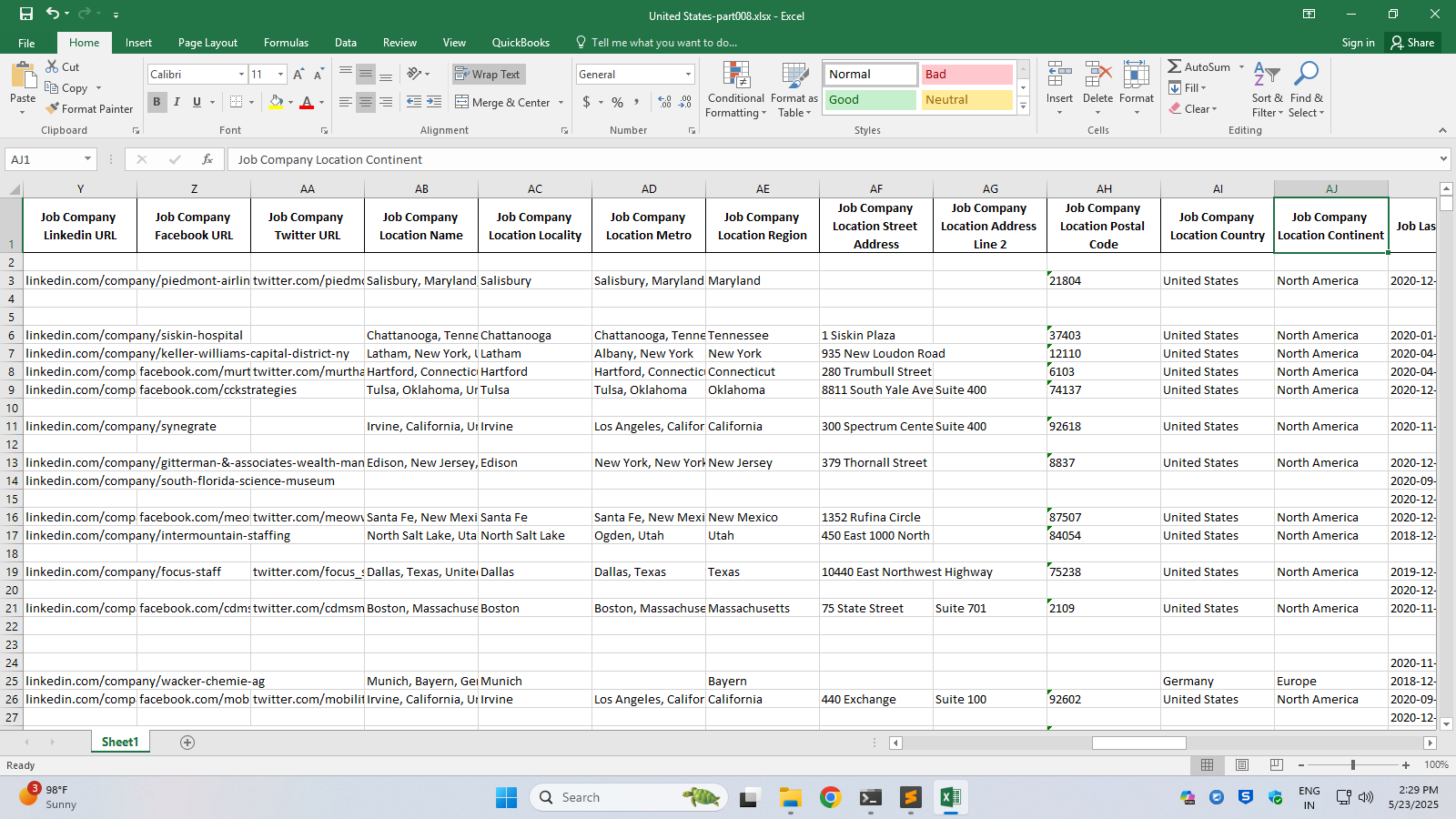This screenshot has height=819, width=1456.
Task: Click Sign in link
Action: point(1358,43)
